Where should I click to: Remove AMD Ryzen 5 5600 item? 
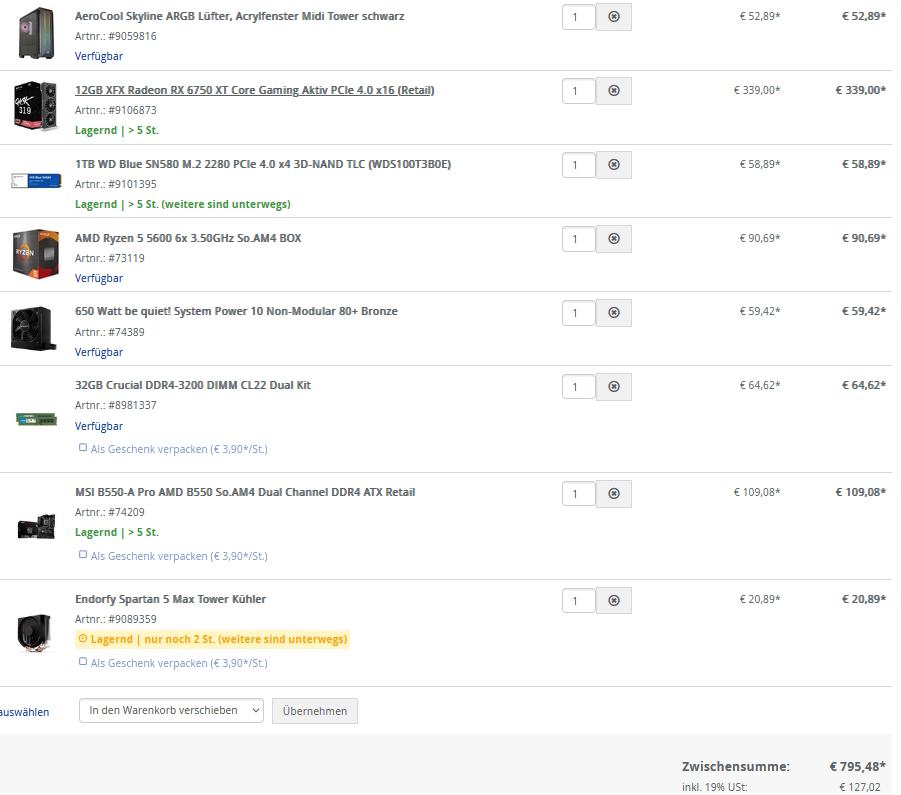614,239
